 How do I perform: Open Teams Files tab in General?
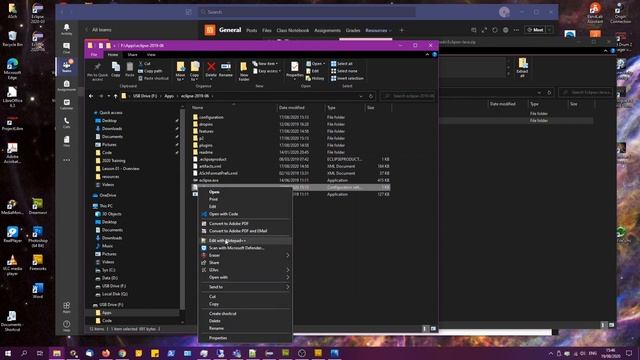[x=267, y=30]
